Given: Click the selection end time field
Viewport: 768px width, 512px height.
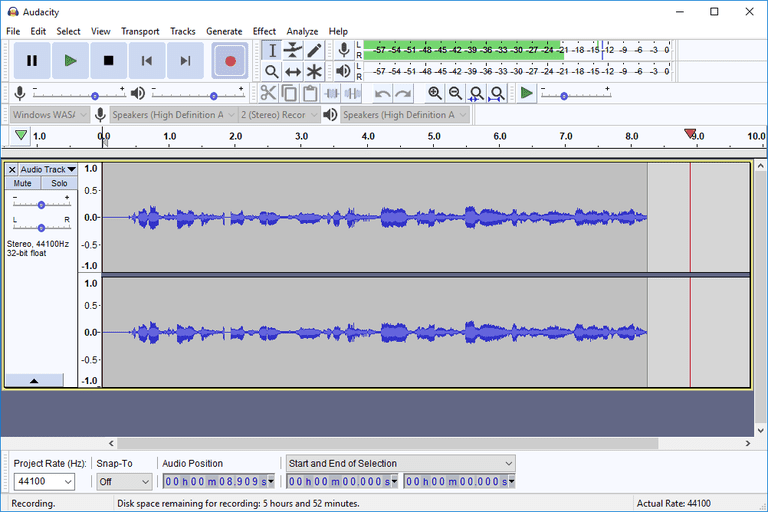Looking at the screenshot, I should tap(456, 482).
